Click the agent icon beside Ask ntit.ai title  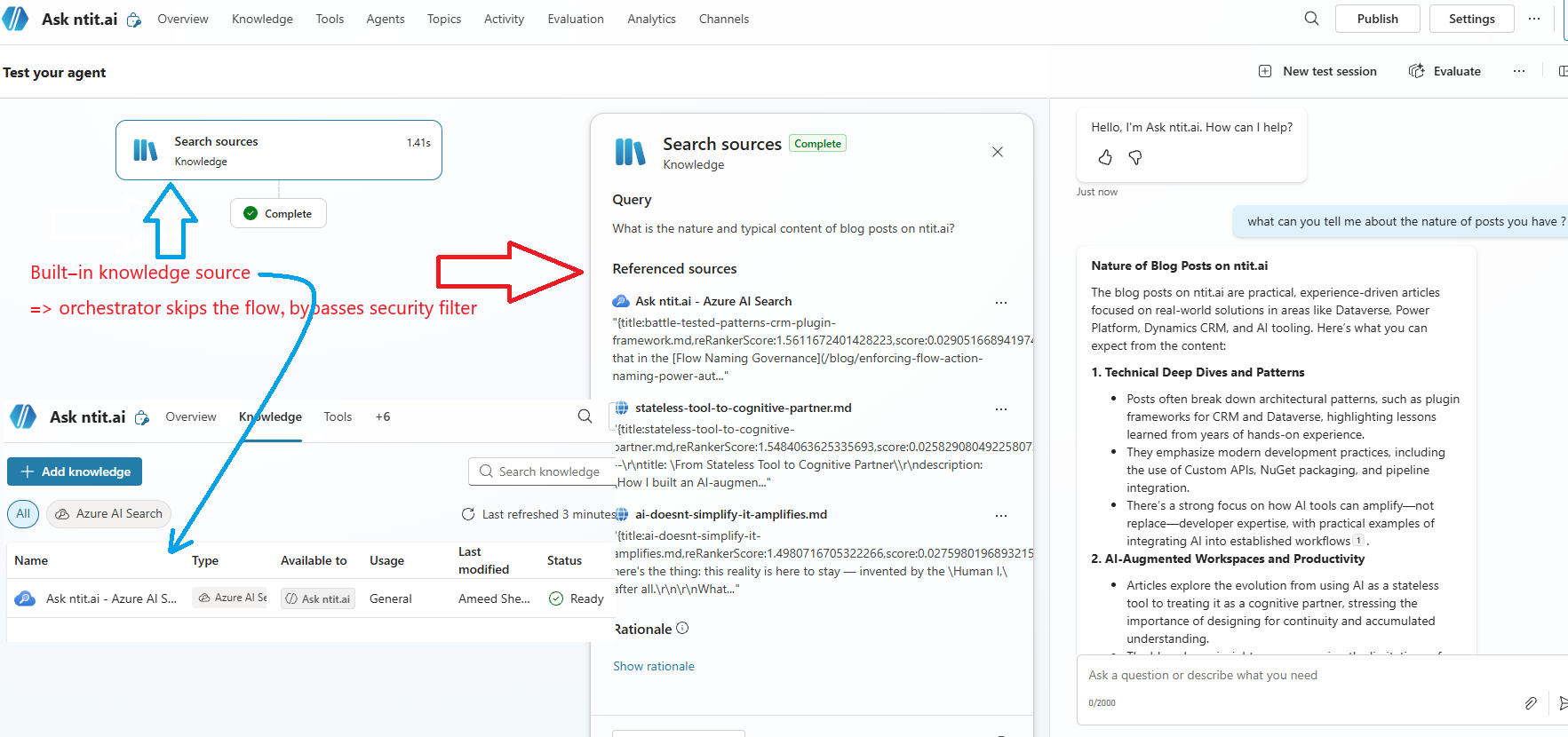pyautogui.click(x=134, y=20)
